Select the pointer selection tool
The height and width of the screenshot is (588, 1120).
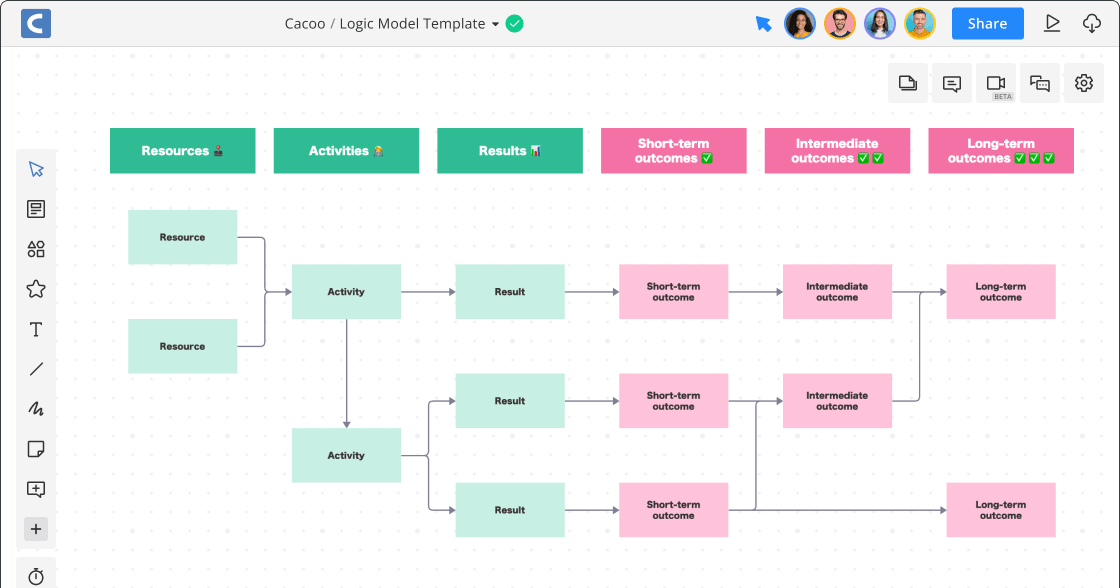(x=36, y=169)
